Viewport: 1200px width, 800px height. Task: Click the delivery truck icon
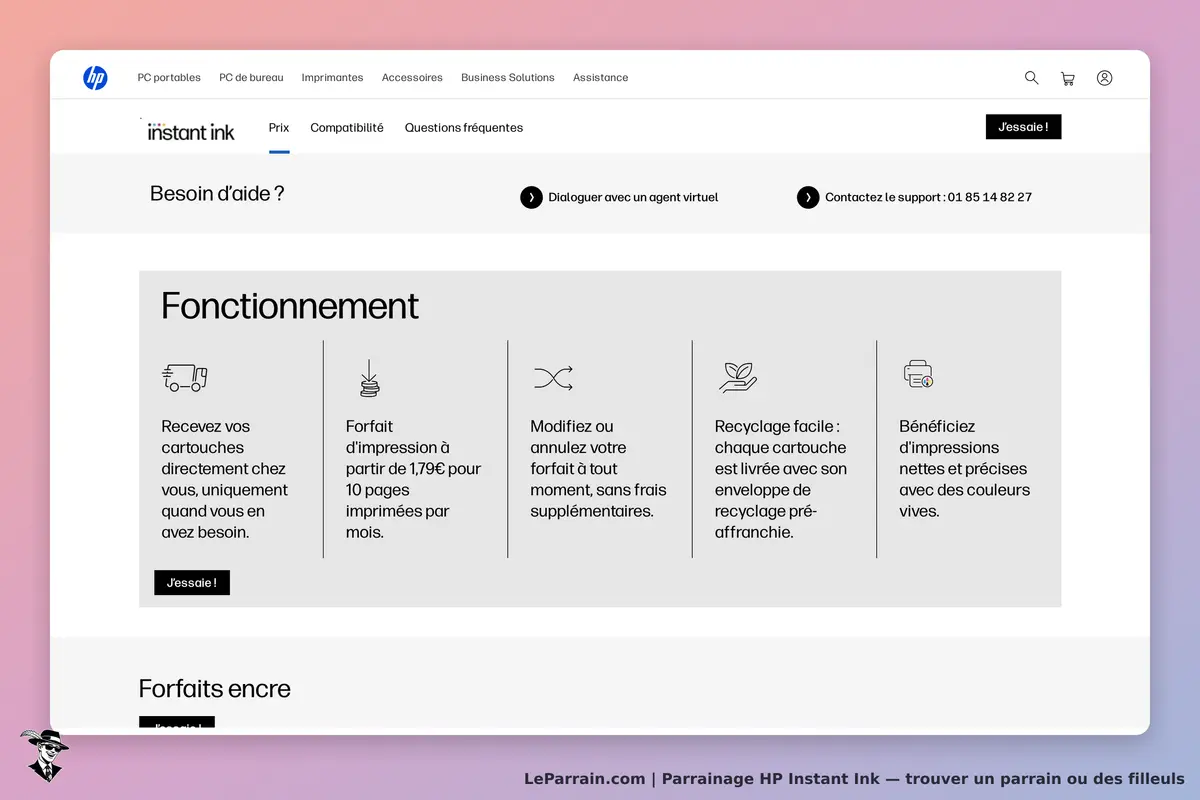click(x=185, y=378)
